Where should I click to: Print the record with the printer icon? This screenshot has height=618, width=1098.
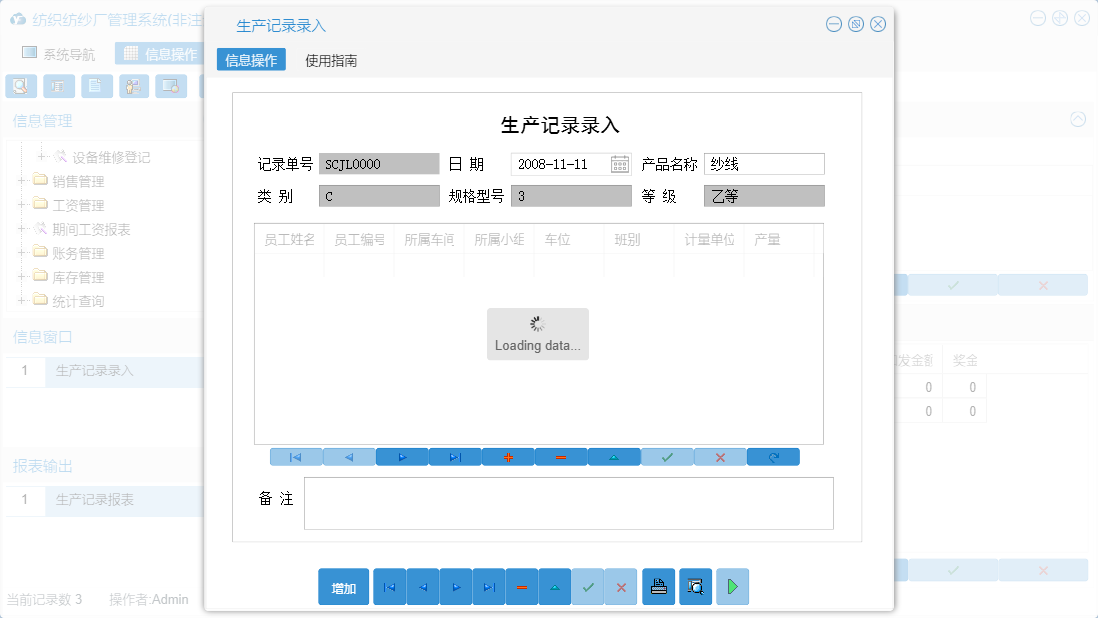click(658, 587)
